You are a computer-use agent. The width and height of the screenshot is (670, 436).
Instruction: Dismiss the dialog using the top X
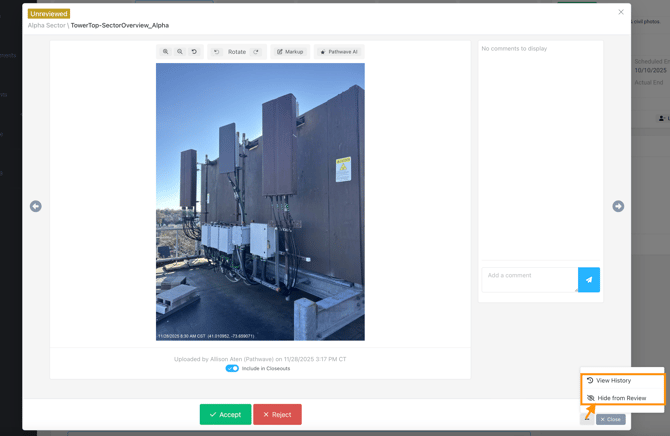pos(621,12)
